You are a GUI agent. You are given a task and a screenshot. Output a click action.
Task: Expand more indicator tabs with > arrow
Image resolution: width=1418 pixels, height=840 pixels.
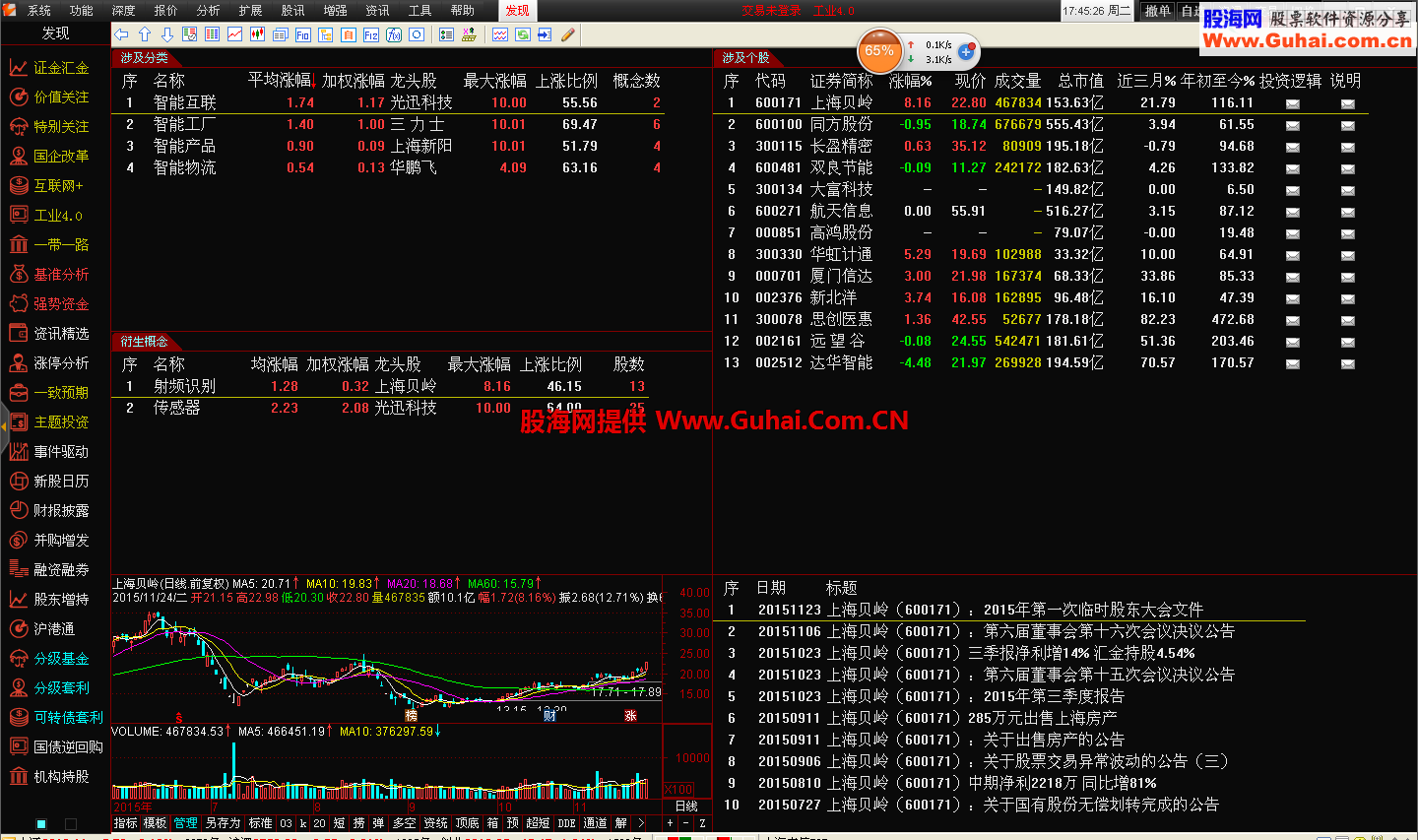[x=641, y=823]
